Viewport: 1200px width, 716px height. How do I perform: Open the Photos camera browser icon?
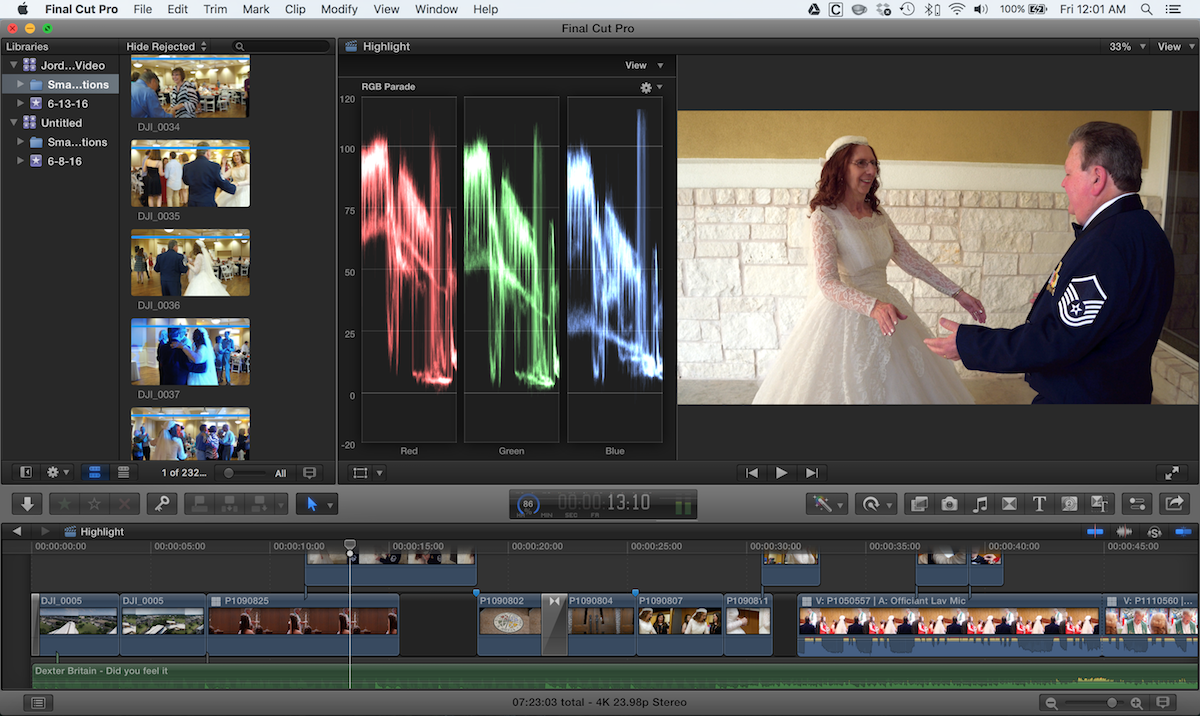click(949, 503)
